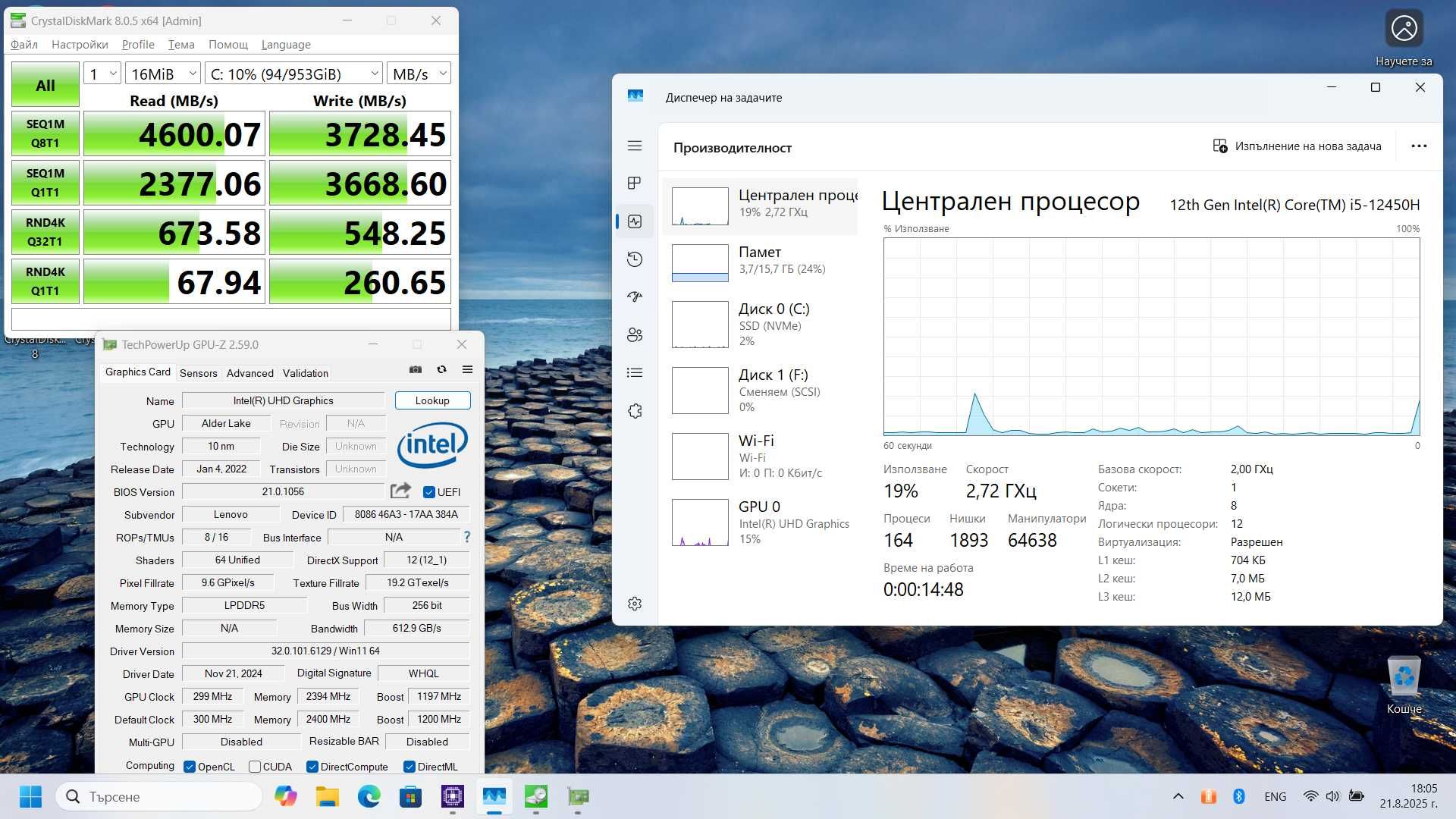Image resolution: width=1456 pixels, height=819 pixels.
Task: Switch to CrystalDiskMark taskbar icon
Action: [x=536, y=796]
